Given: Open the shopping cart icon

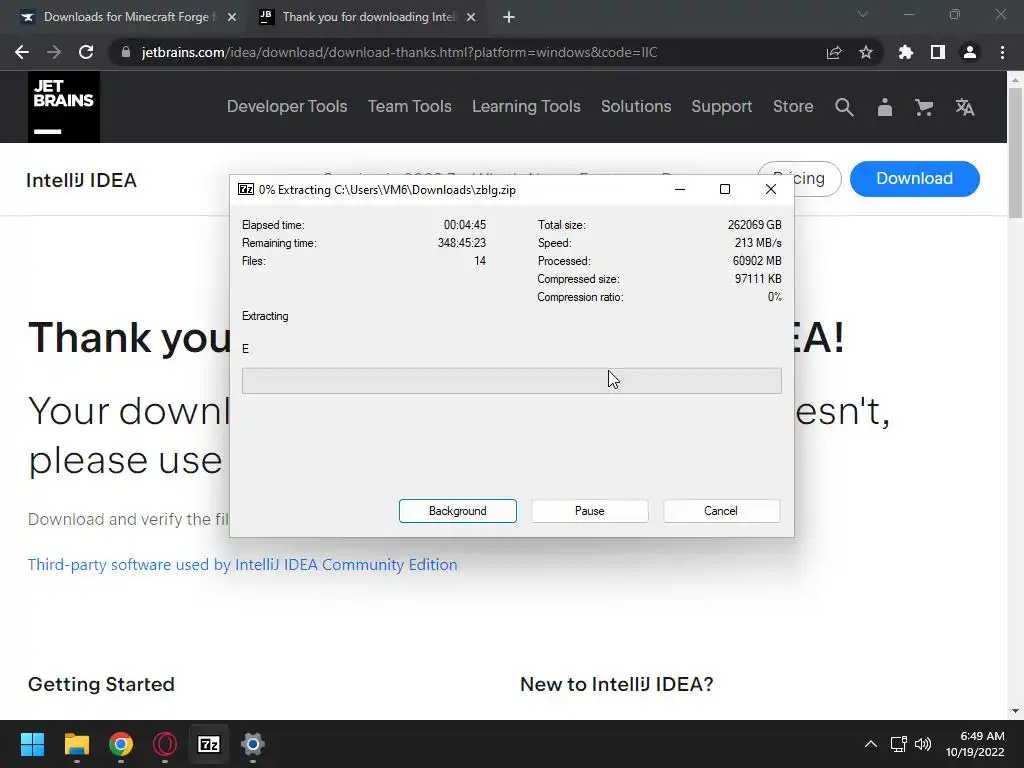Looking at the screenshot, I should pos(924,107).
